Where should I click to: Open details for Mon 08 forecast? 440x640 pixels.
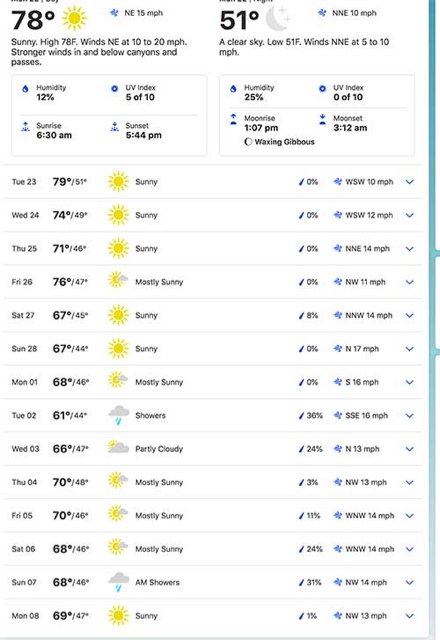tap(410, 616)
